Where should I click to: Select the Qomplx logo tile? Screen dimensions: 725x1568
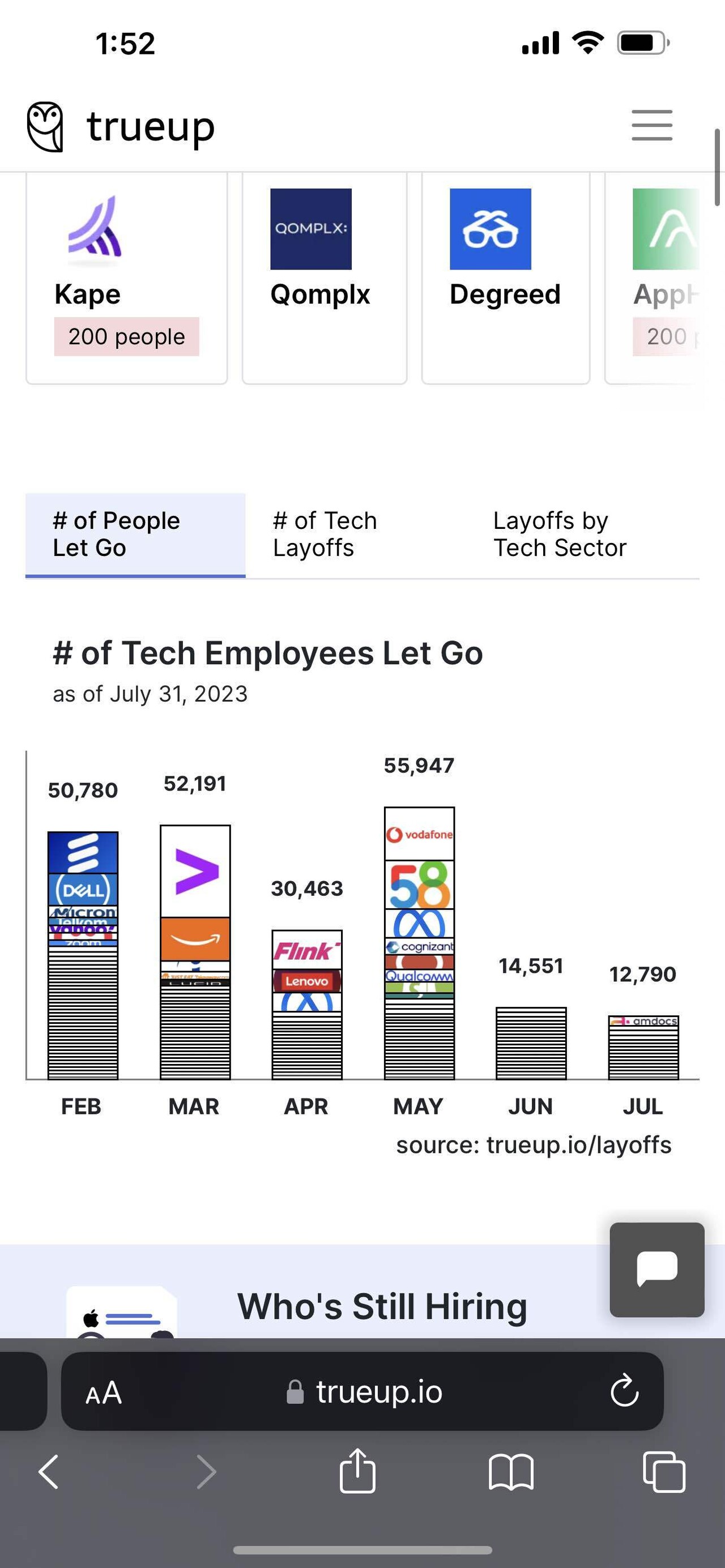[310, 230]
